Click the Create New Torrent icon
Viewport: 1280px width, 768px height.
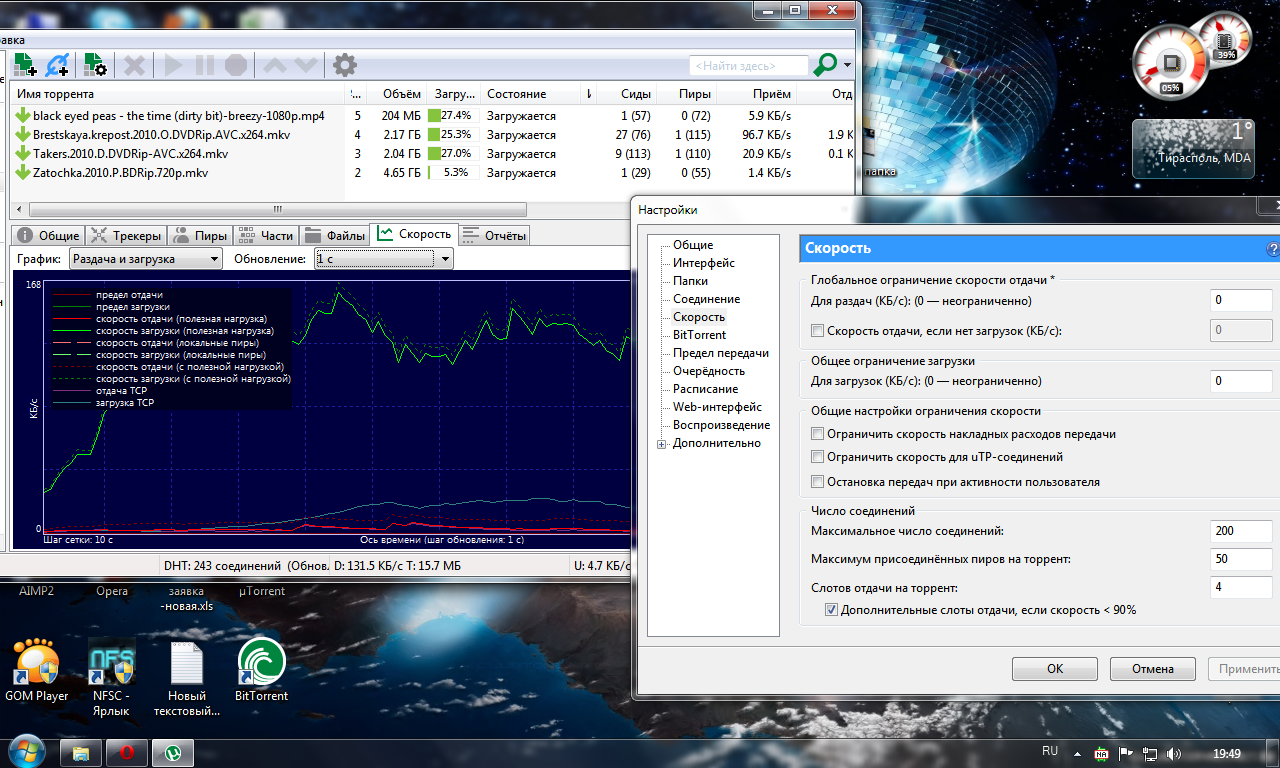[x=95, y=66]
